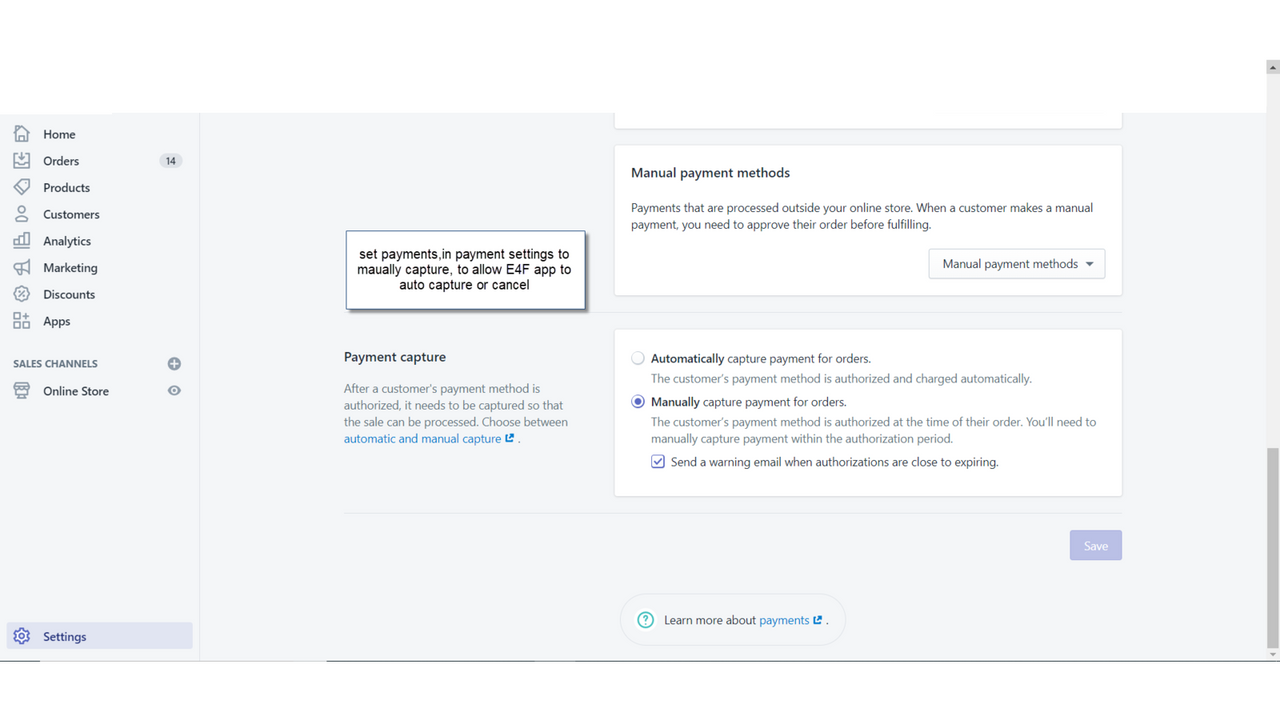Select Automatically capture payment for orders
The width and height of the screenshot is (1280, 720).
[x=638, y=357]
